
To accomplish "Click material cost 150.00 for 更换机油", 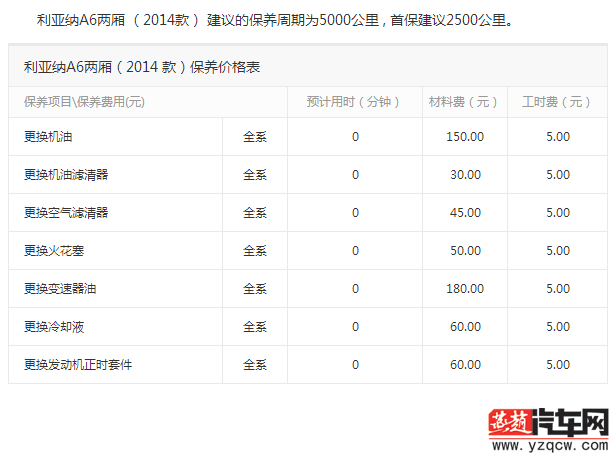I will point(465,136).
